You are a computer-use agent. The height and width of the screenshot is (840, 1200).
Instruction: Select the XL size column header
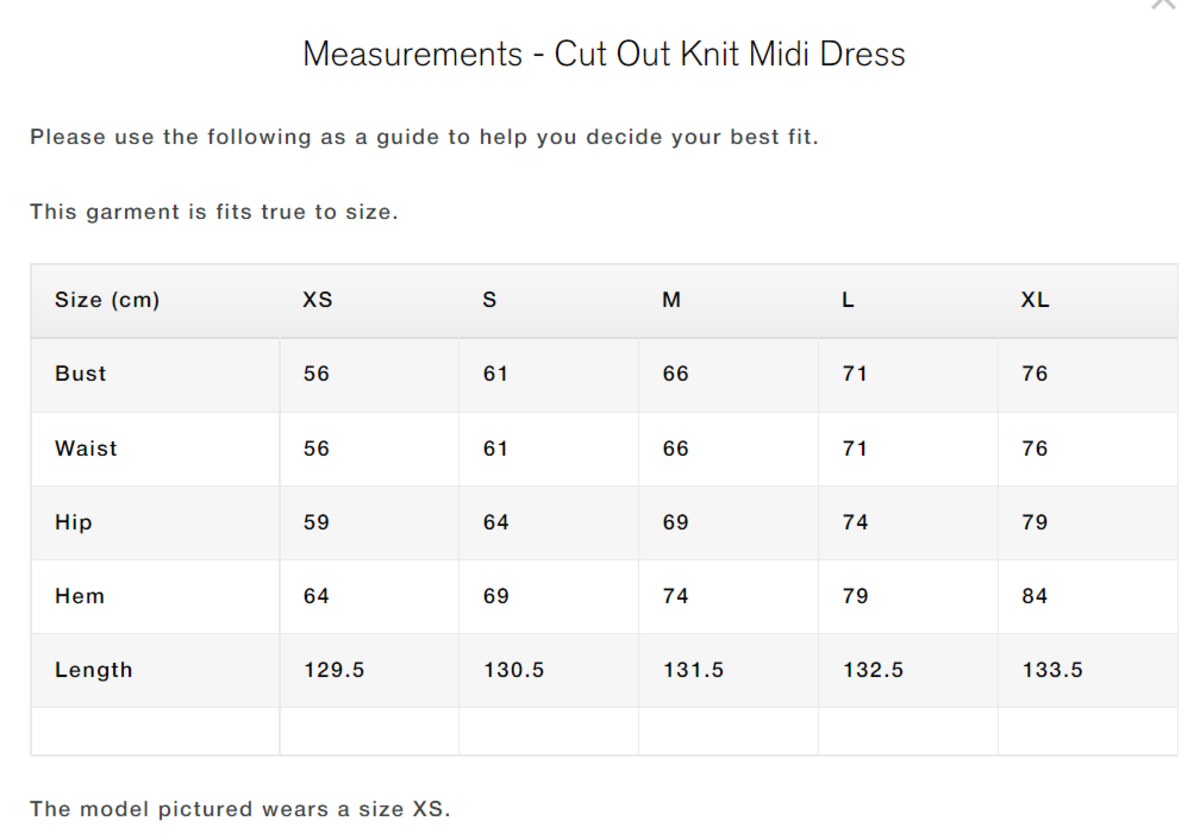[1035, 300]
